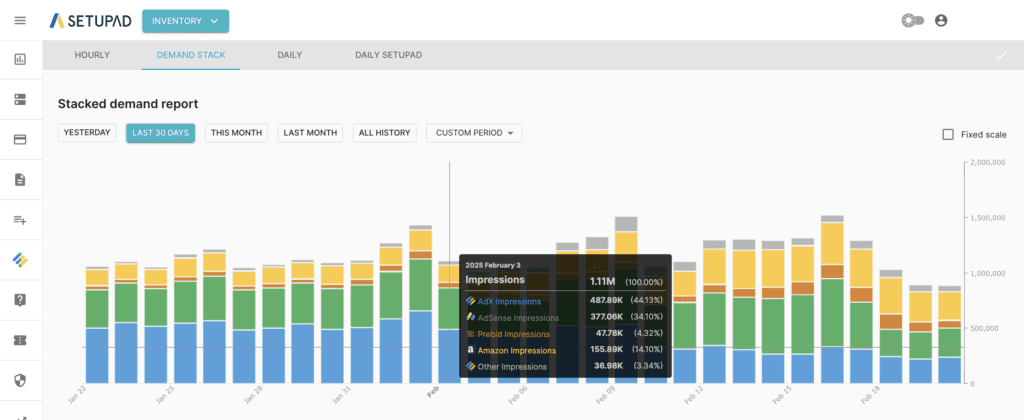Click the blue AdX segment of Jan 22 bar
This screenshot has width=1024, height=420.
(97, 355)
